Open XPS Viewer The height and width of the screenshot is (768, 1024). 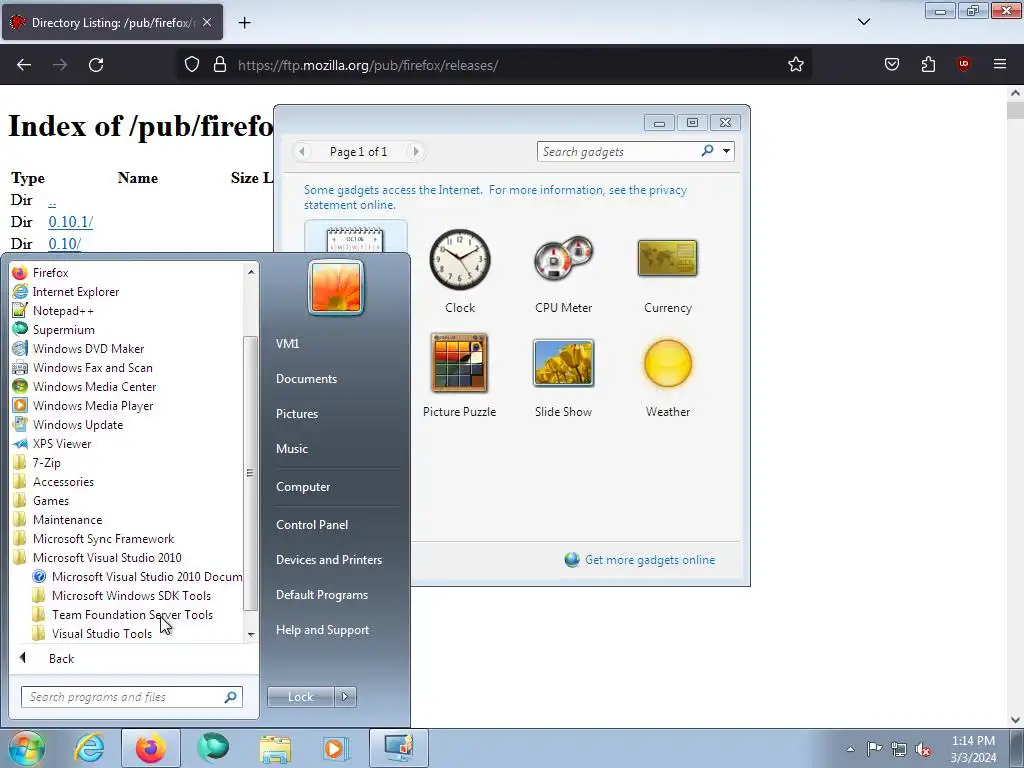[62, 443]
